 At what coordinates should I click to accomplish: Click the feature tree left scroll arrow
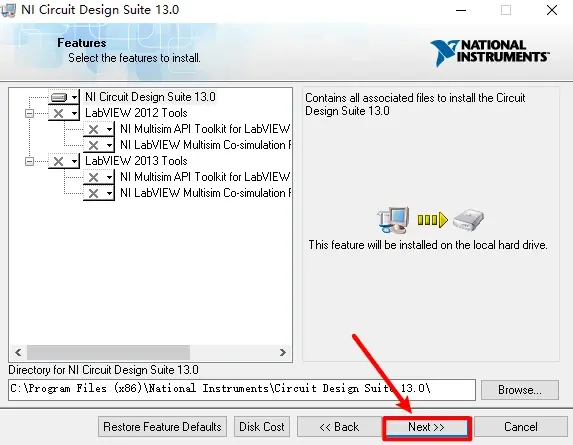pyautogui.click(x=18, y=352)
